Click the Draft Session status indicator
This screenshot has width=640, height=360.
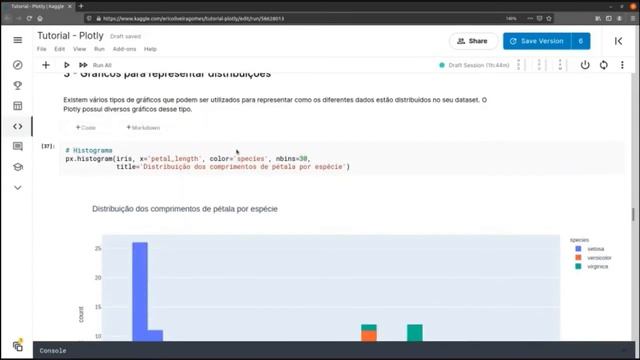point(474,65)
